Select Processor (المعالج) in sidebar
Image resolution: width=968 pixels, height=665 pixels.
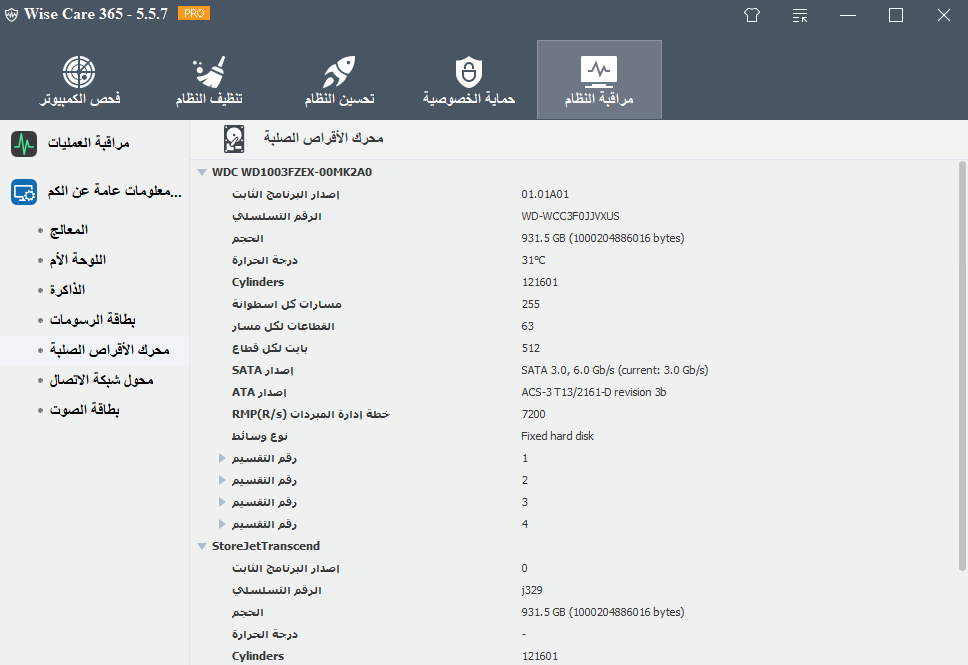[69, 230]
